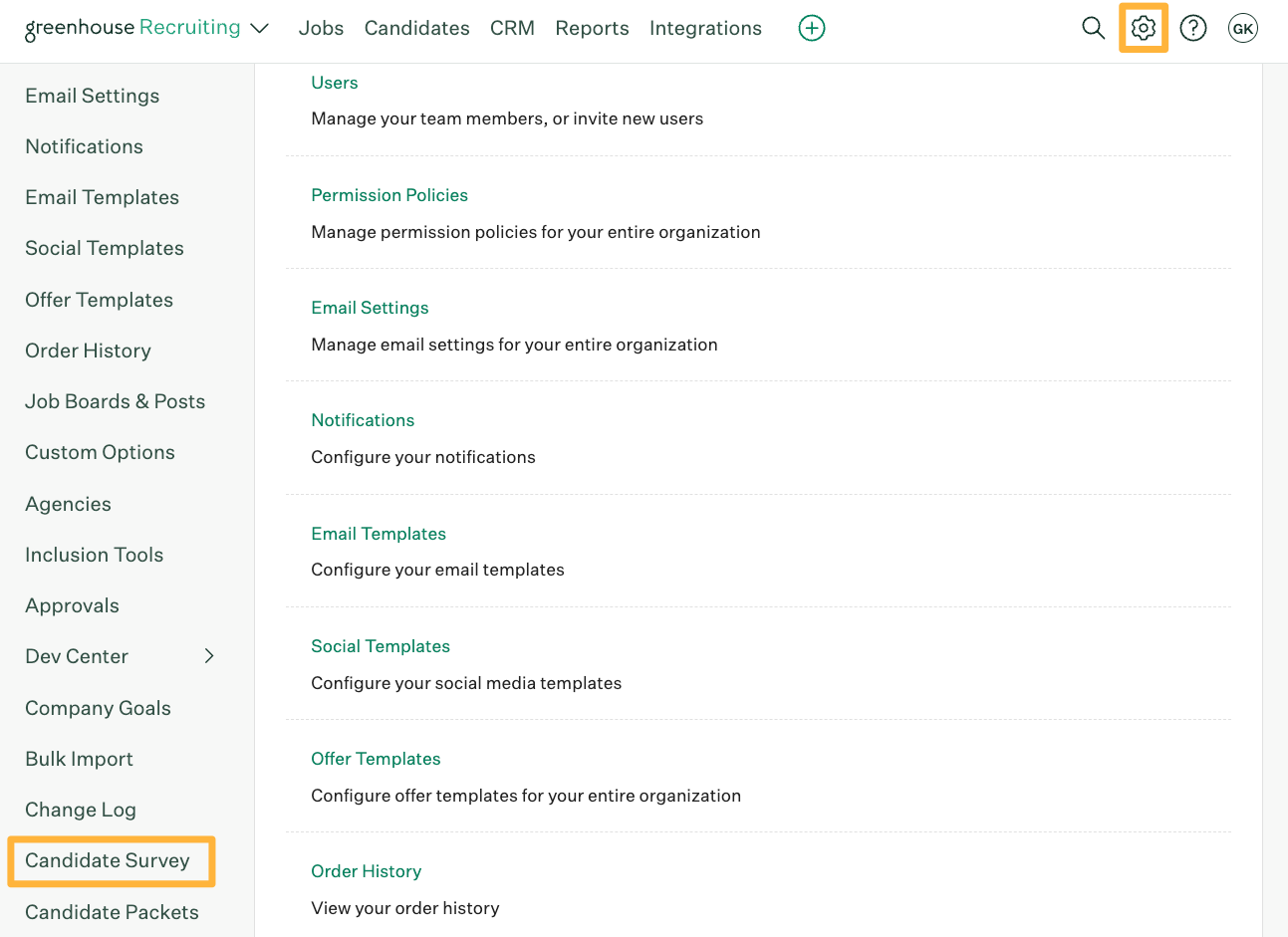Viewport: 1288px width, 937px height.
Task: Open the CRM menu item
Action: tap(512, 28)
